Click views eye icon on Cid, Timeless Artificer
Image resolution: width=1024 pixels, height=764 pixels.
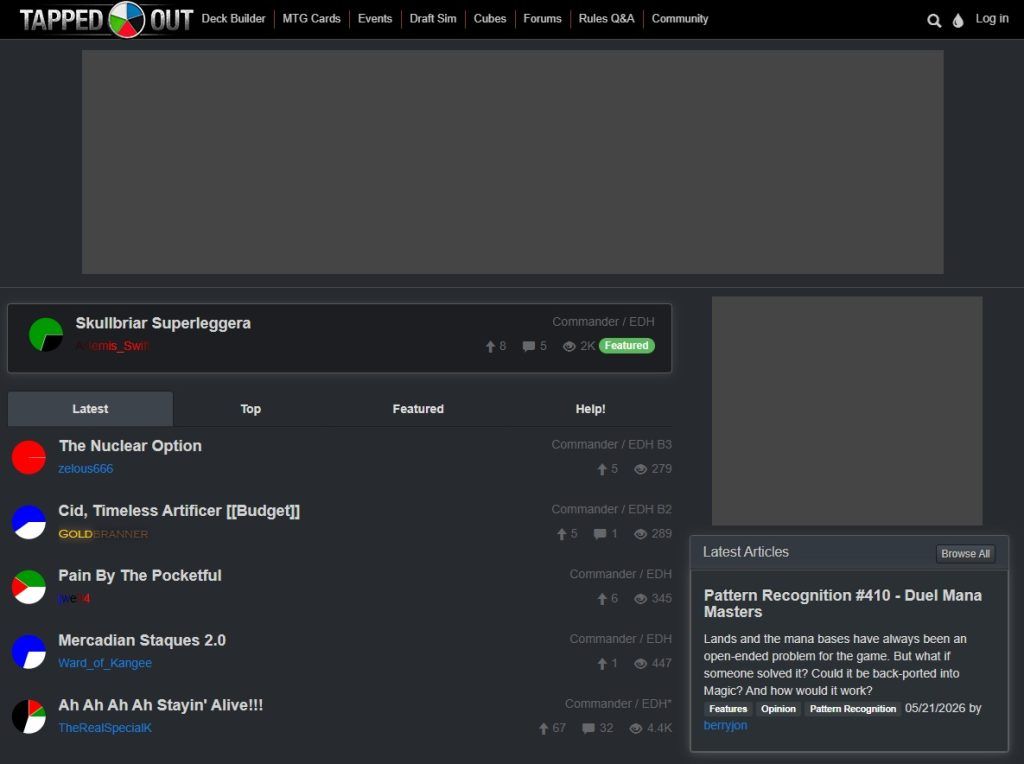(x=640, y=534)
